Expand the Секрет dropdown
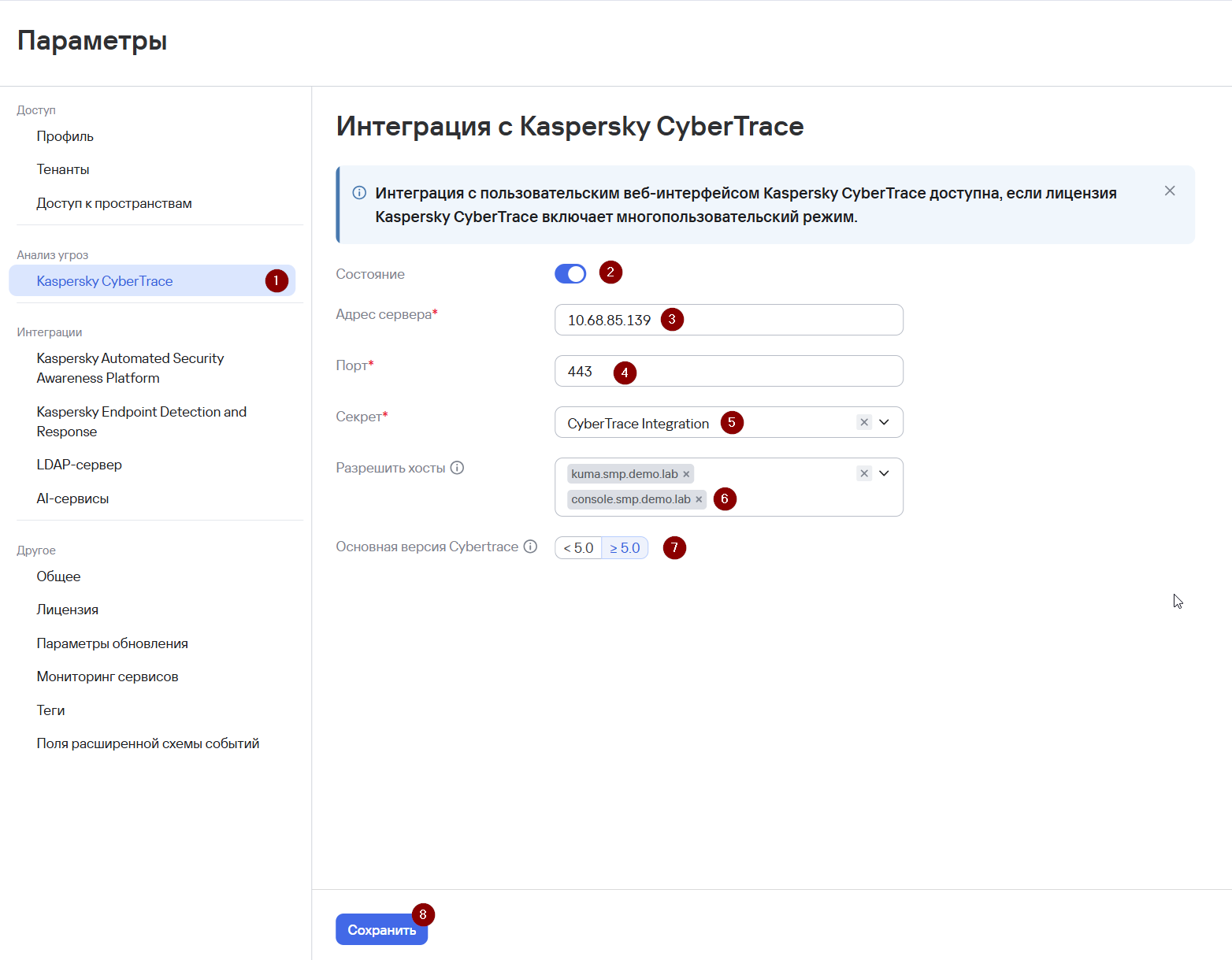The image size is (1232, 960). (885, 422)
